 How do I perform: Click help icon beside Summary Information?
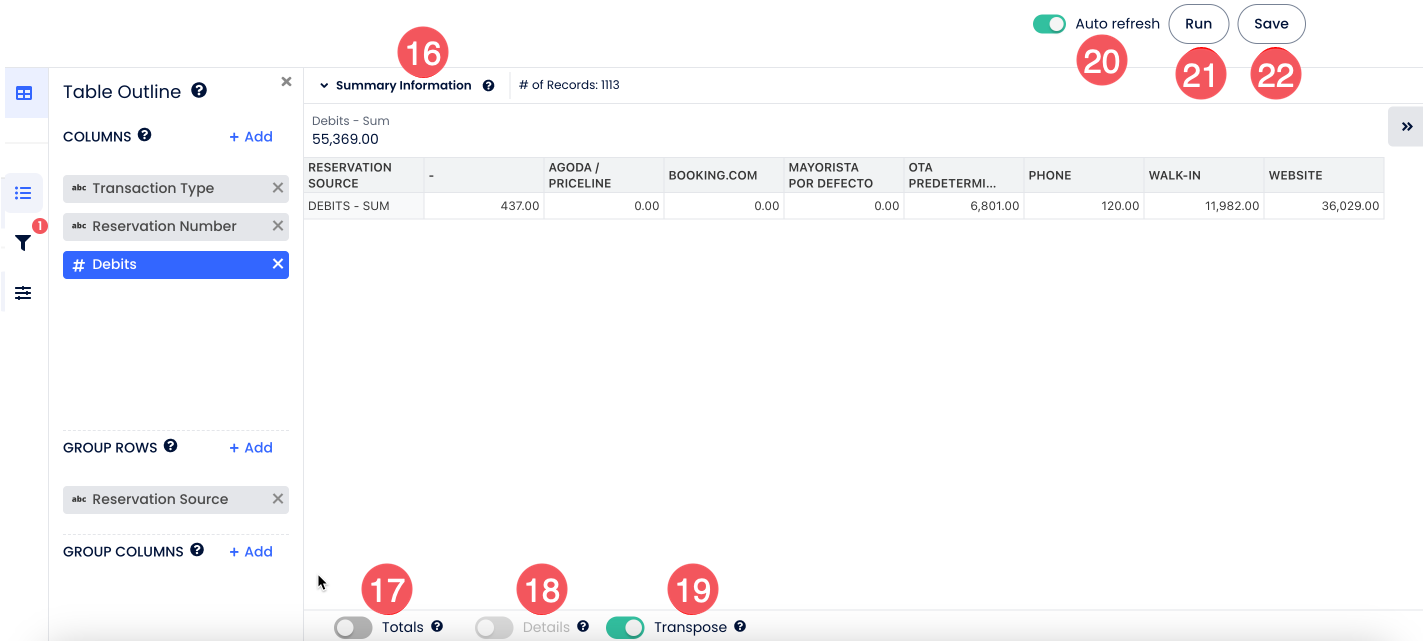point(488,86)
